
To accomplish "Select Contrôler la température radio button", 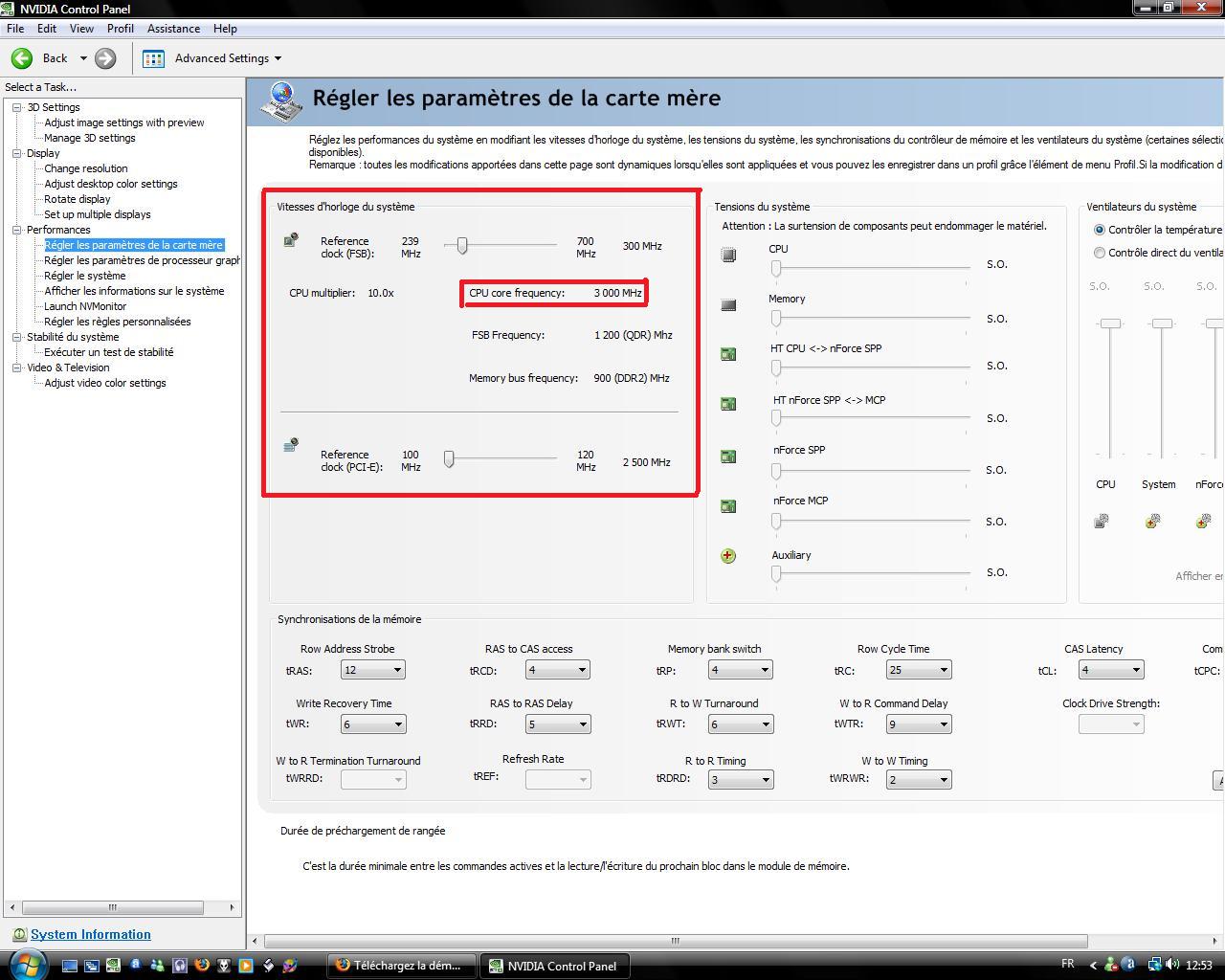I will click(1100, 230).
